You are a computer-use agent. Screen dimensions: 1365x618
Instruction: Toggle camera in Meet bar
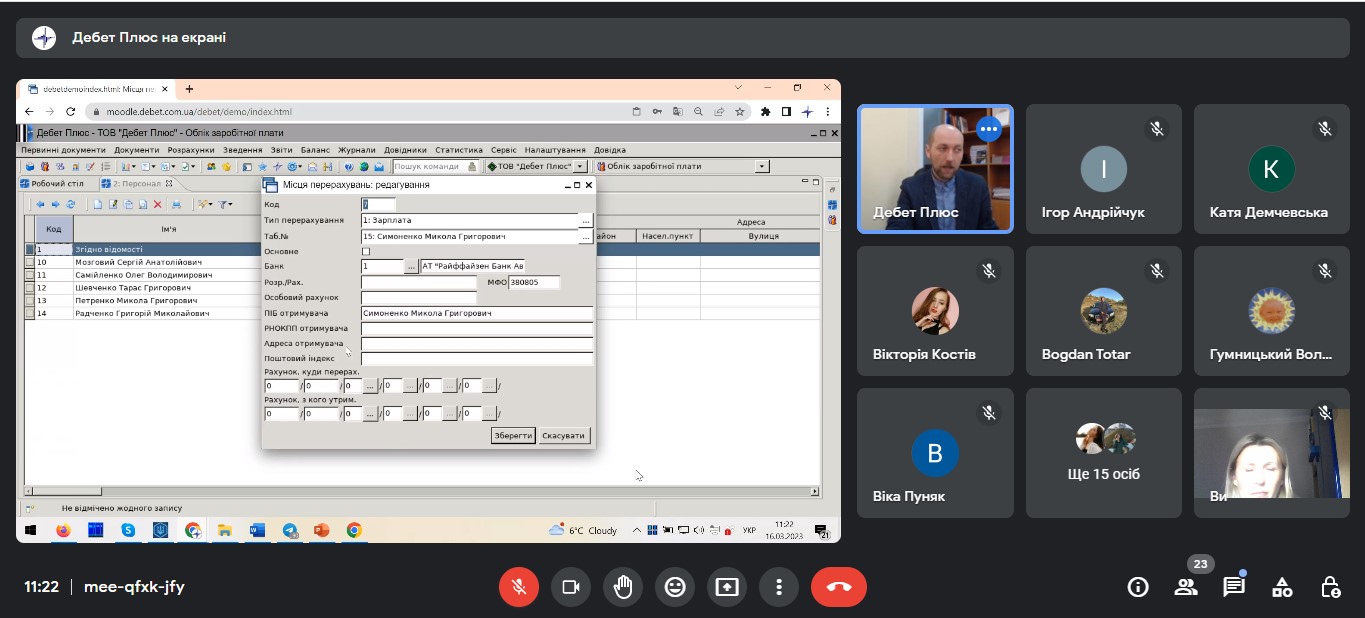pyautogui.click(x=571, y=587)
